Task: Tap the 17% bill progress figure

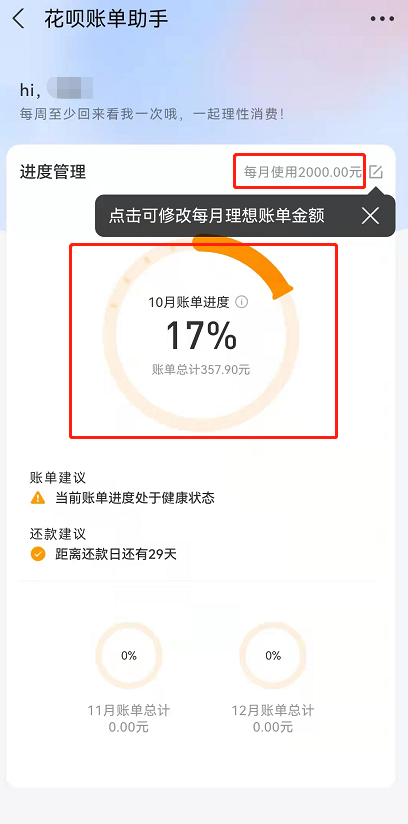Action: [201, 336]
